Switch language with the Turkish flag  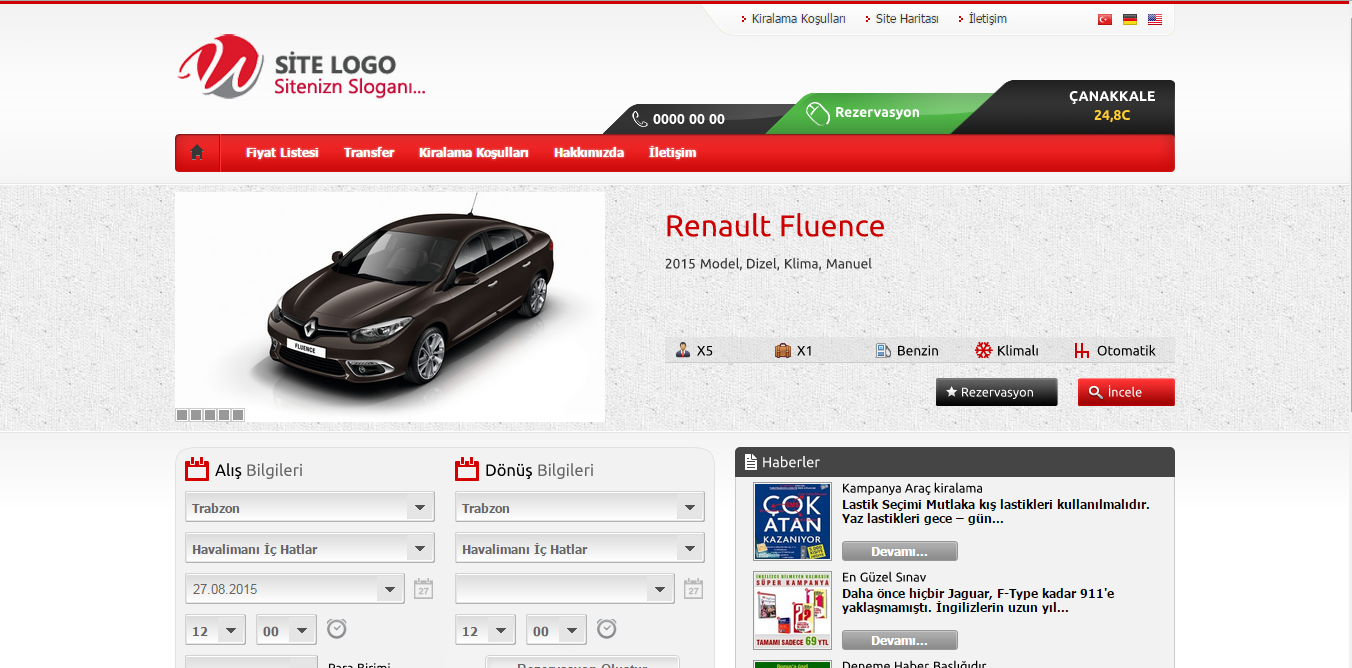(x=1105, y=19)
